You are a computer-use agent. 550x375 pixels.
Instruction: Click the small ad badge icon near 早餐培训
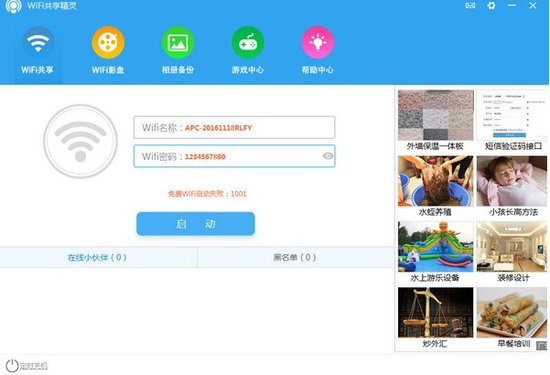tap(541, 346)
